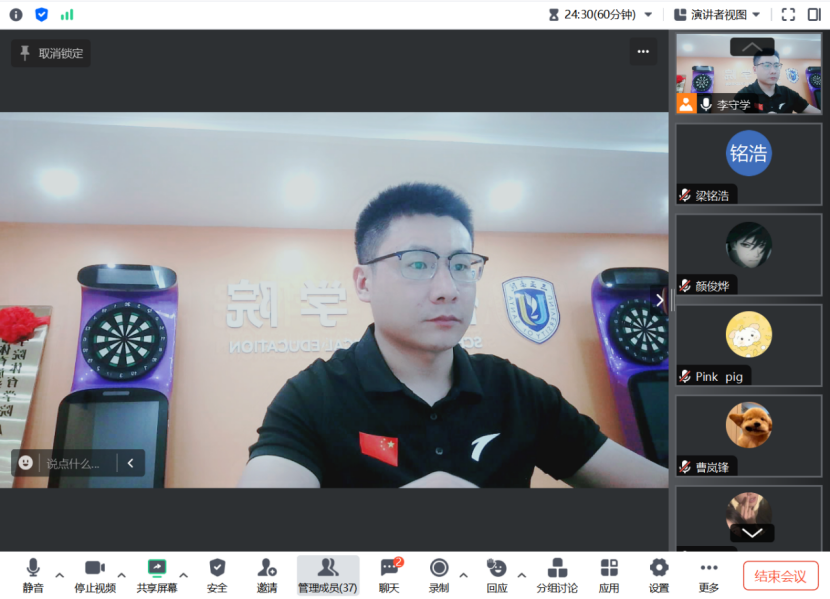Select 梁铭浩 participant thumbnail

pyautogui.click(x=749, y=163)
